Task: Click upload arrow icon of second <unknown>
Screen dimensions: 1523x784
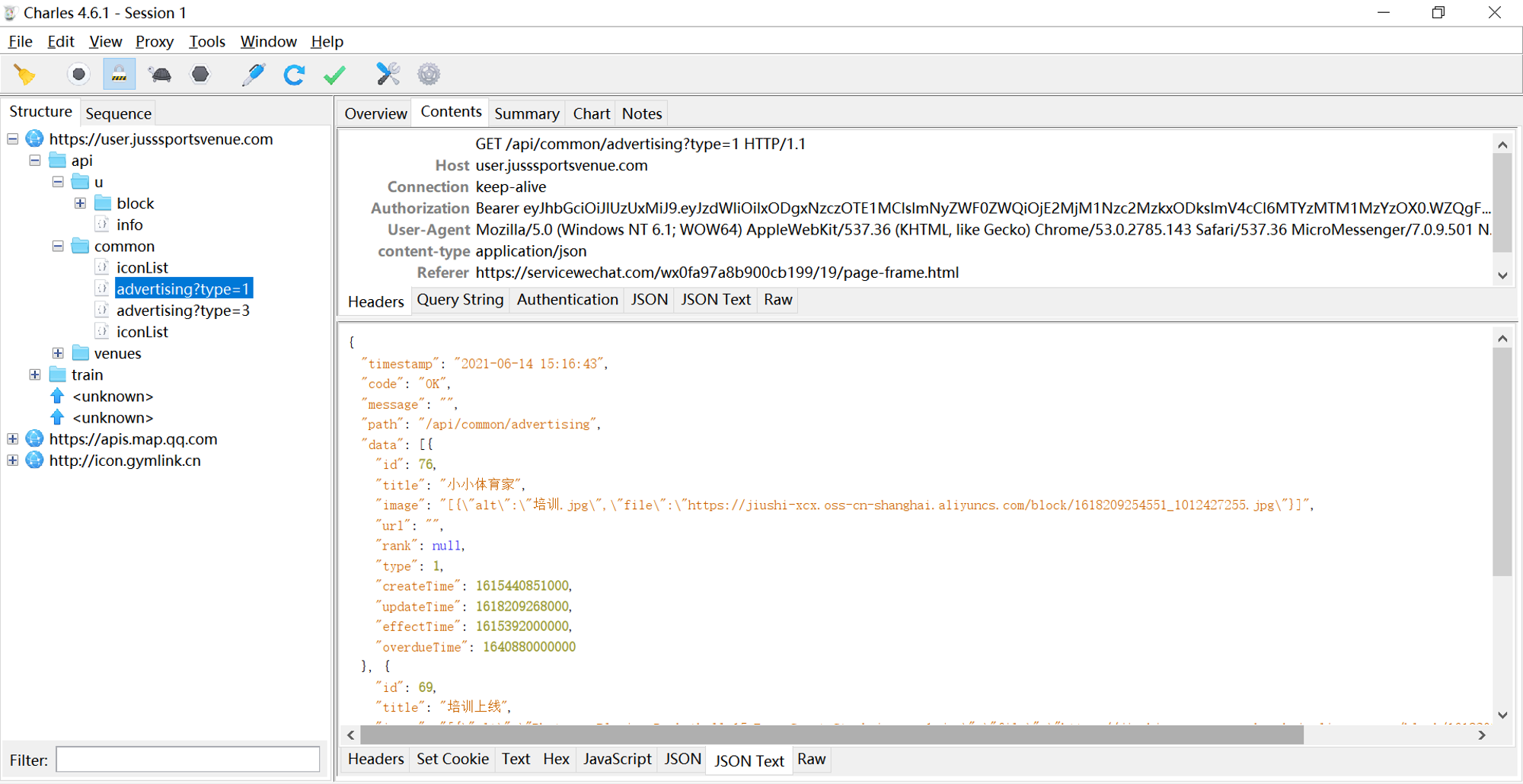Action: (x=57, y=418)
